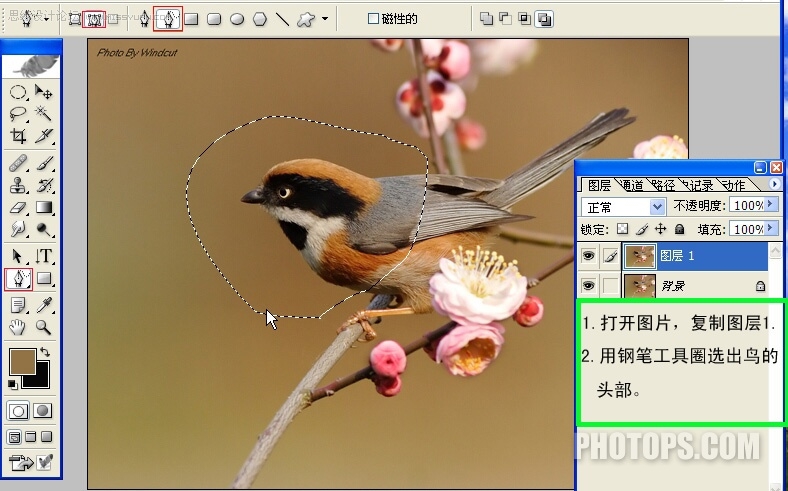Pick Rectangle shape in options bar
Viewport: 788px width, 491px height.
click(x=191, y=19)
